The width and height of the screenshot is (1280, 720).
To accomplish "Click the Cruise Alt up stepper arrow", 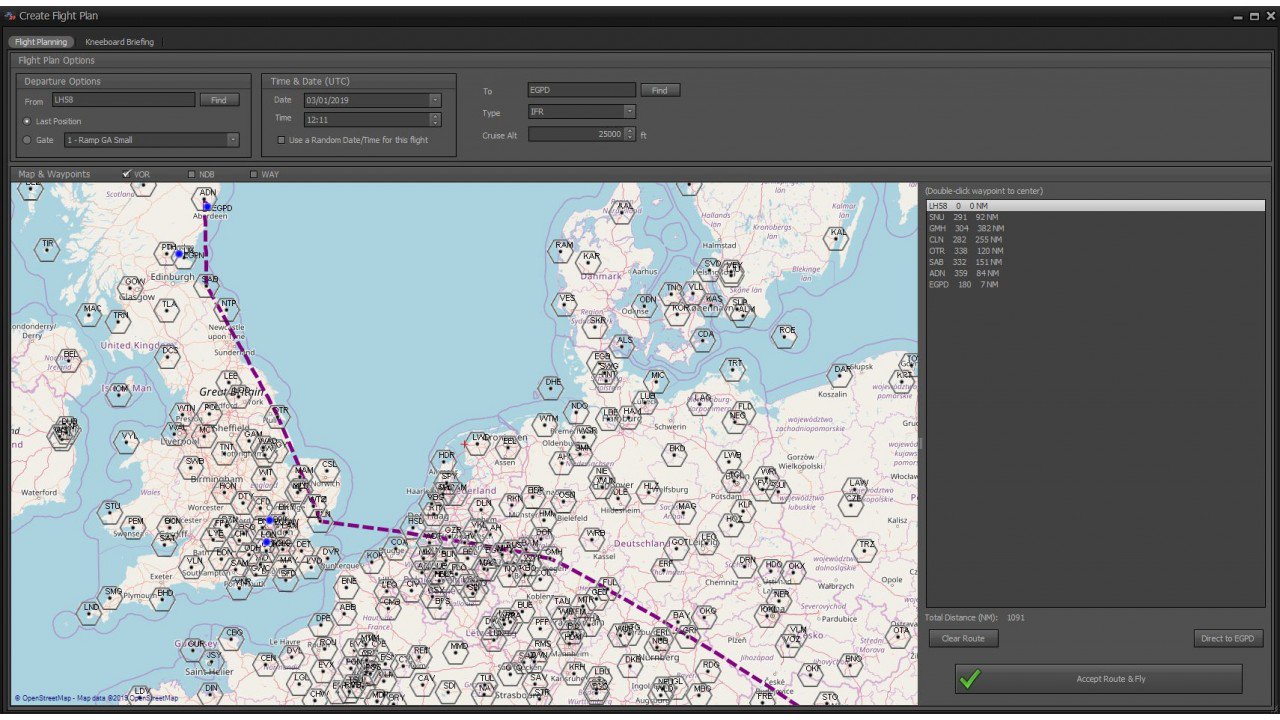I will (x=630, y=130).
